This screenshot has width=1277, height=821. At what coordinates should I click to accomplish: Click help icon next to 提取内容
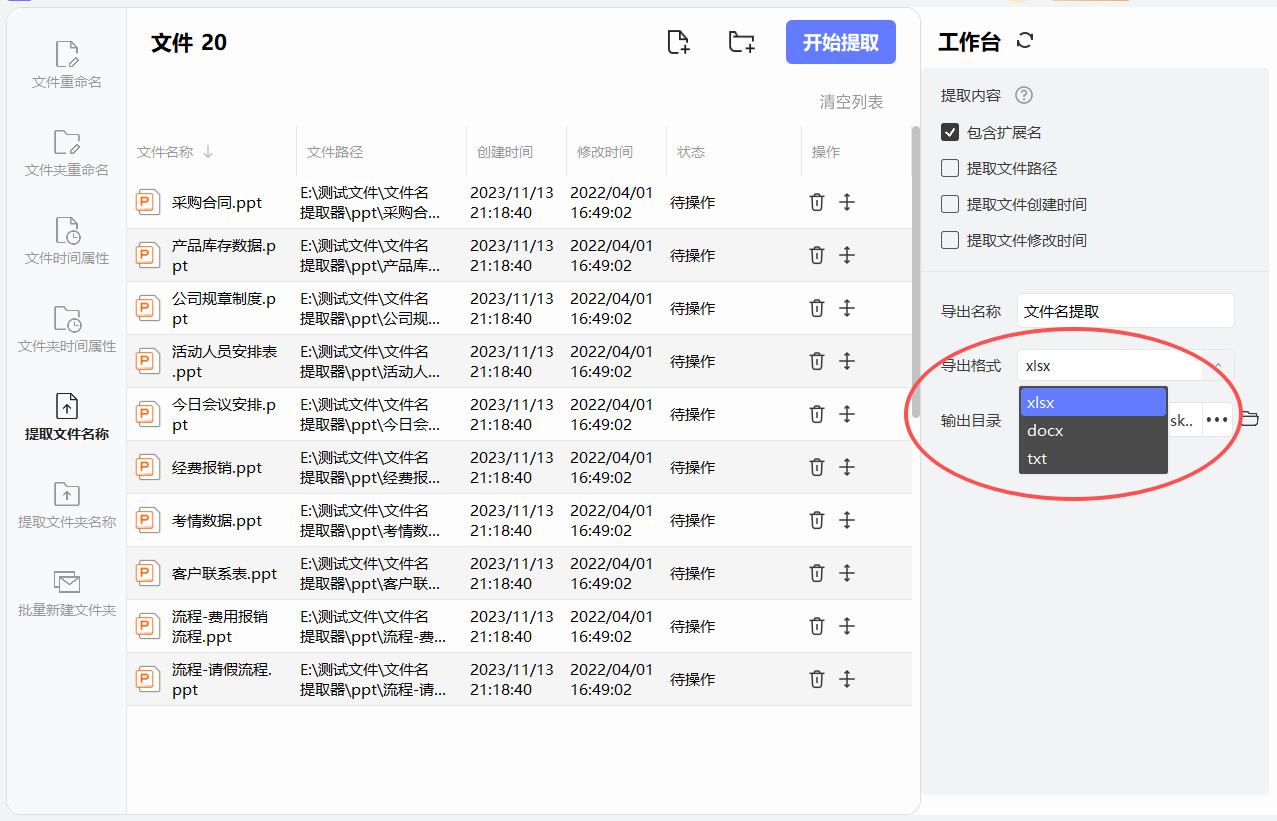(1023, 96)
